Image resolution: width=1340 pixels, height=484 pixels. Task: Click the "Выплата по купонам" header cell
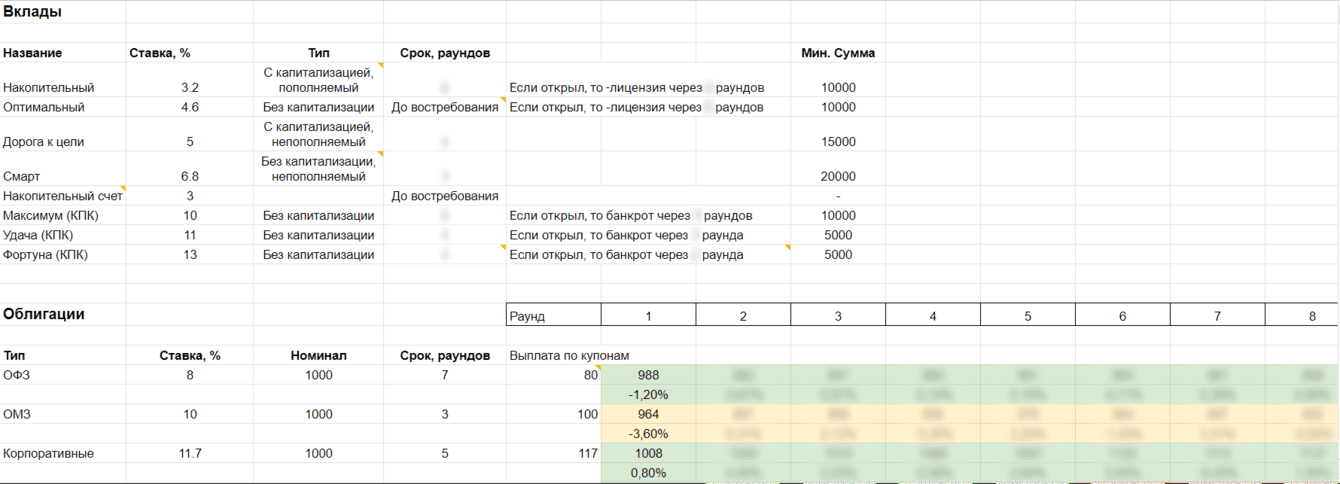click(x=569, y=355)
